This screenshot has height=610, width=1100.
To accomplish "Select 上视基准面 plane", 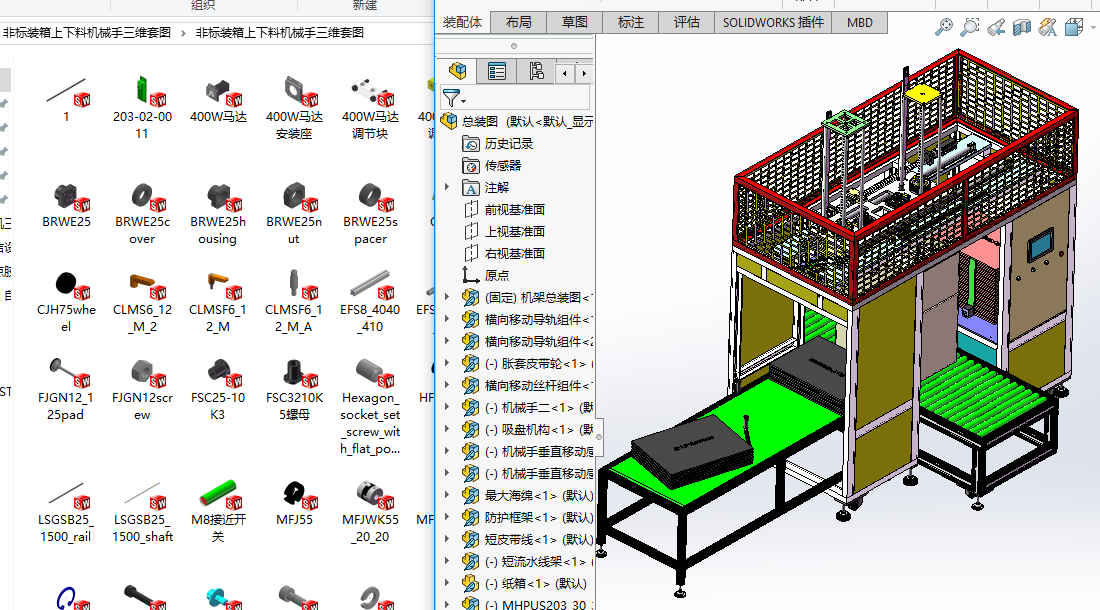I will point(504,231).
